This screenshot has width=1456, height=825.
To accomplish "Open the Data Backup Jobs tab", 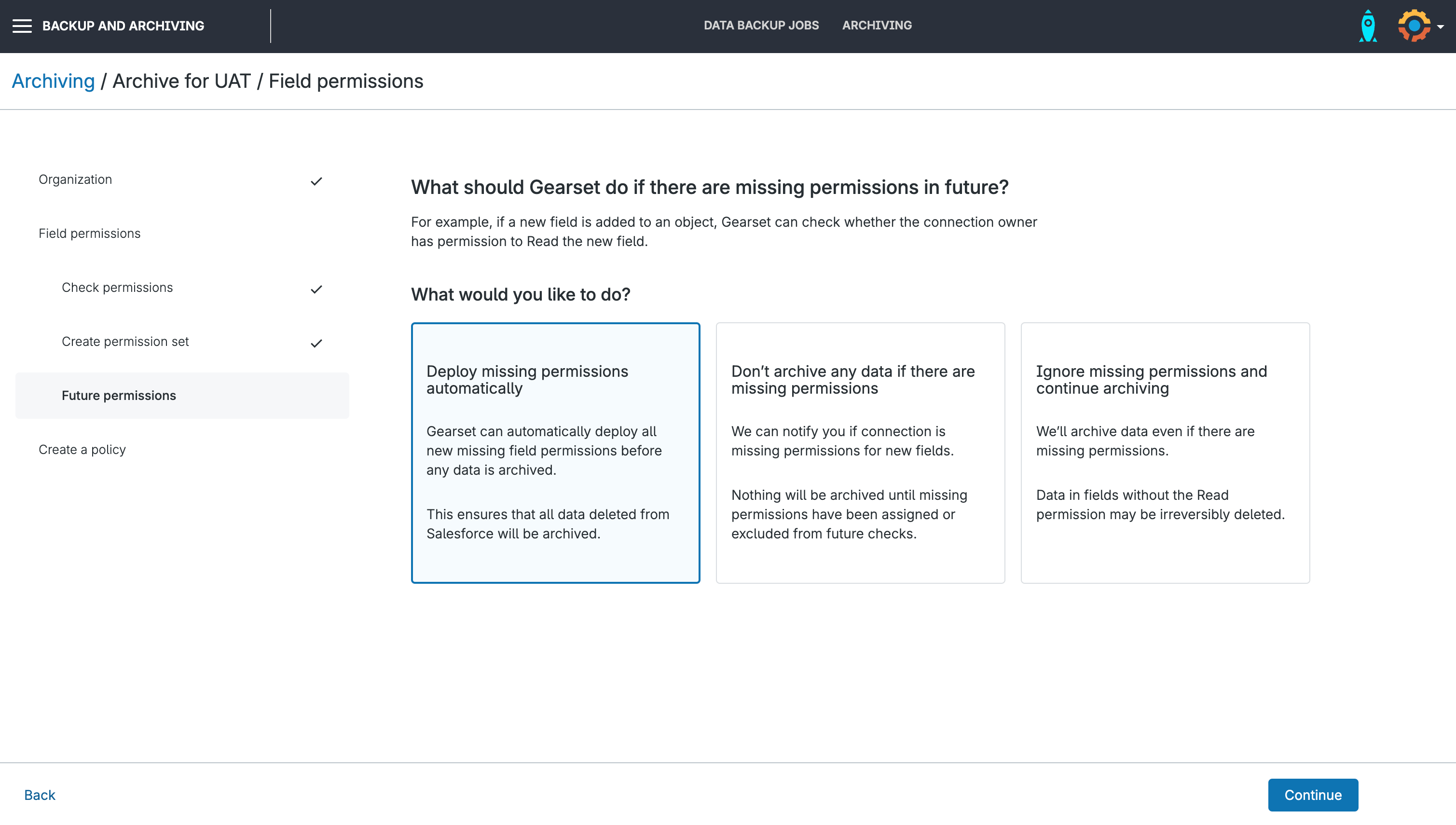I will pyautogui.click(x=761, y=26).
